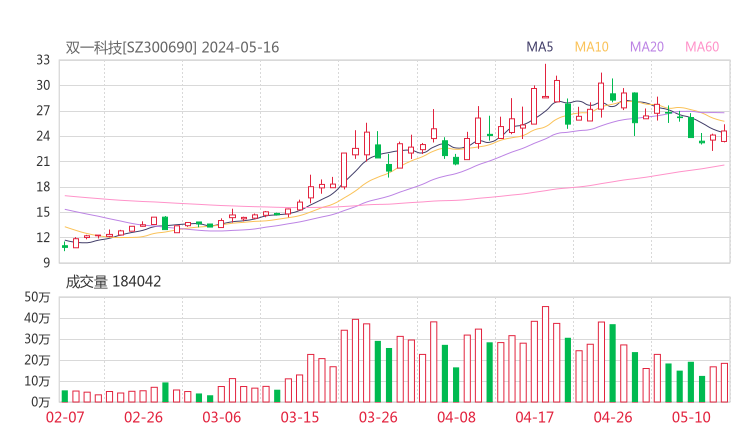Click the first green candlestick at 02-07
Viewport: 740px width, 440px height.
(65, 246)
